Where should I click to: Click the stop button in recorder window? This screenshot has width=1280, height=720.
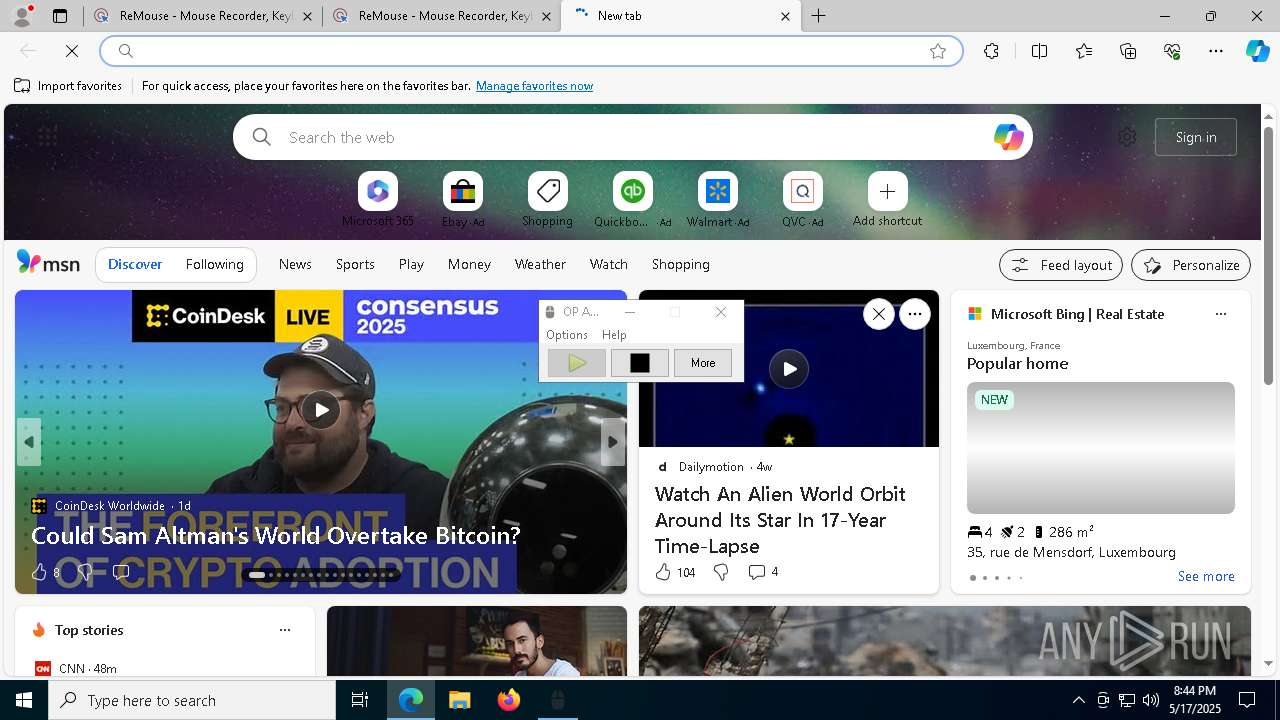coord(640,363)
